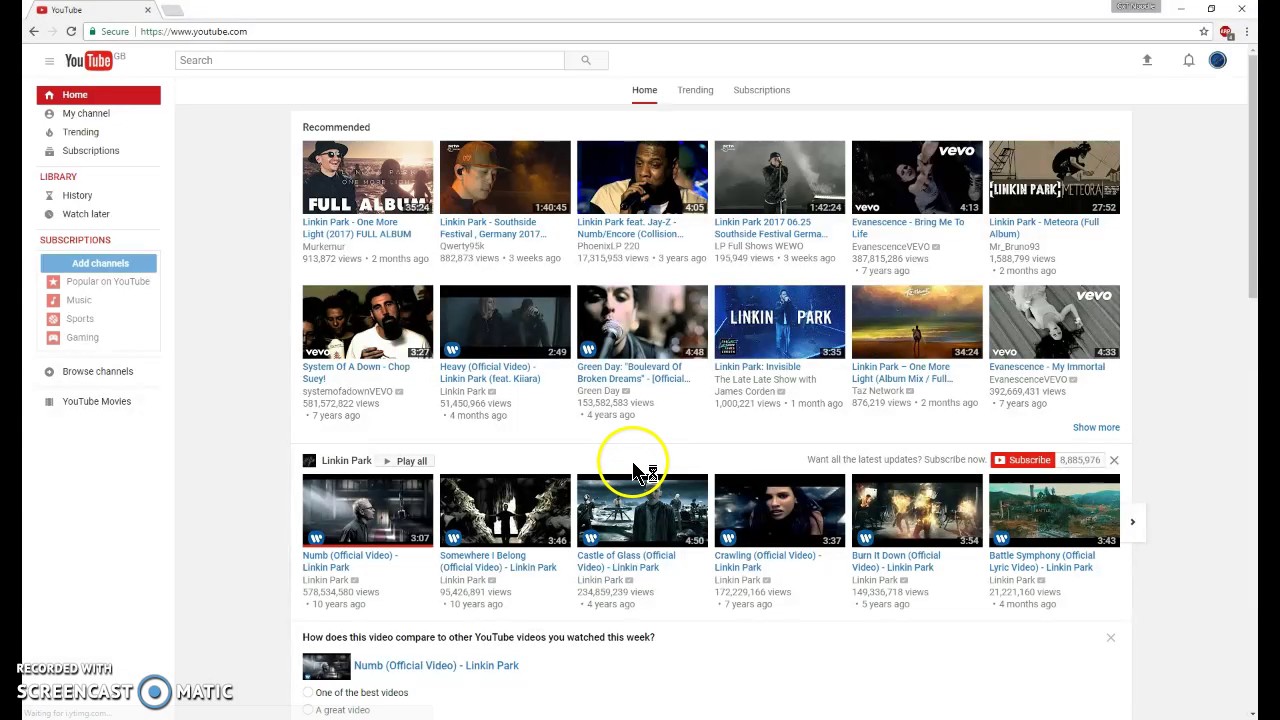Open Numb link in the survey question

coord(436,666)
